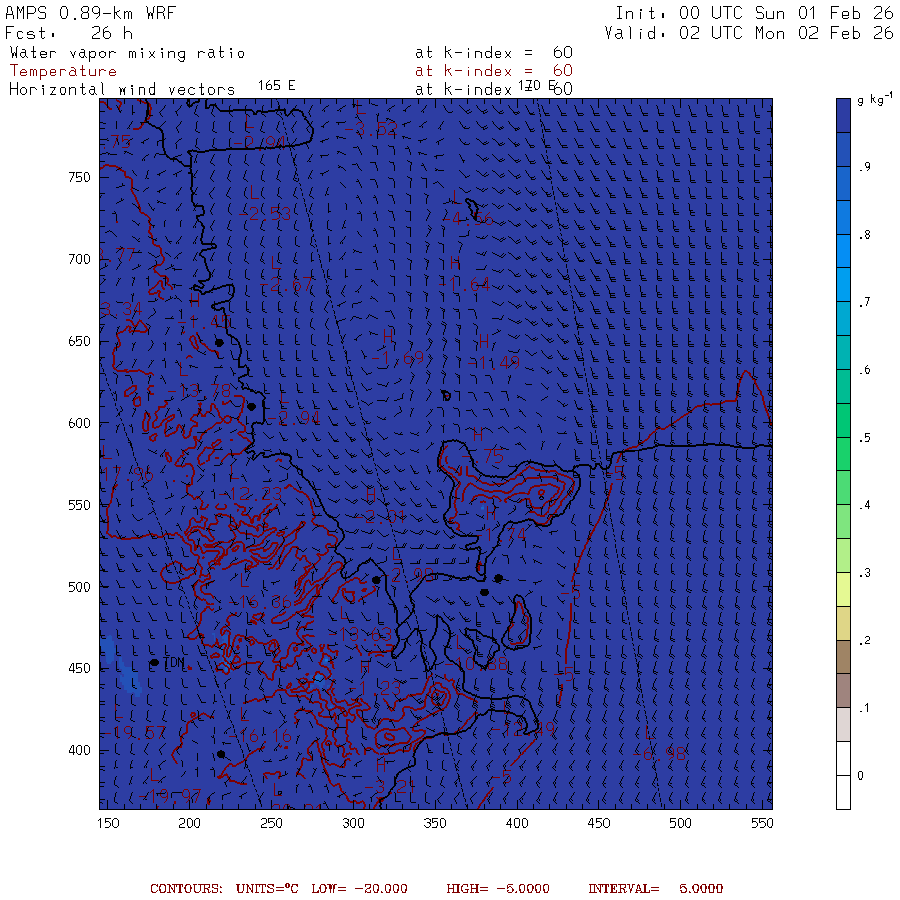Click the "150" x-axis label
Viewport: 900px width, 900px height.
tap(108, 824)
